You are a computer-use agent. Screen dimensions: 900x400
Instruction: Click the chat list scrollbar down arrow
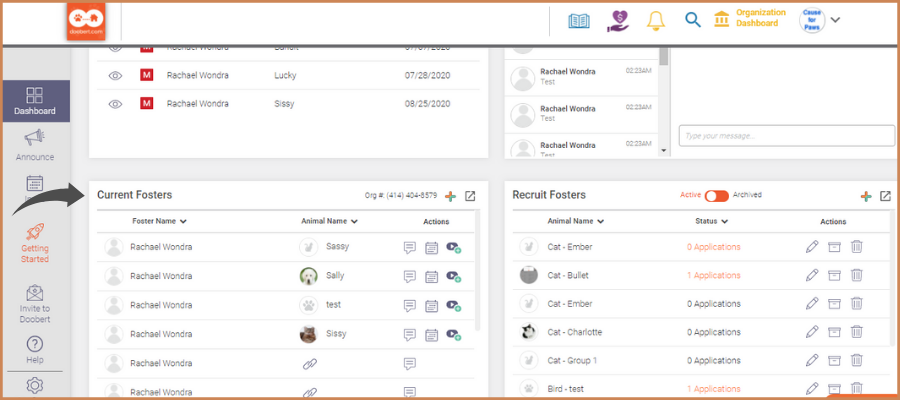pos(664,151)
